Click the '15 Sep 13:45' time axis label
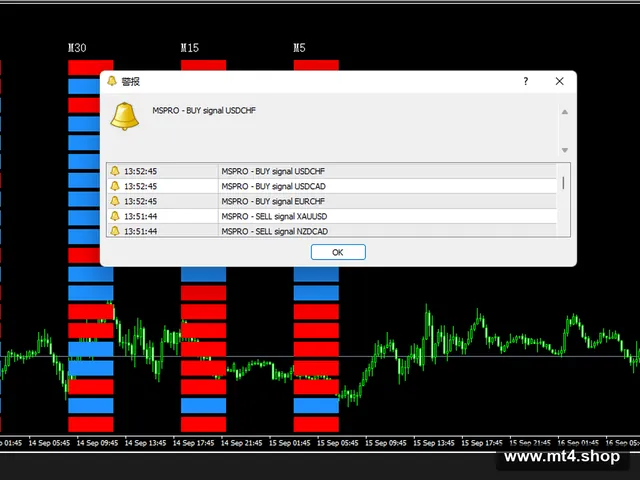640x480 pixels. [434, 443]
